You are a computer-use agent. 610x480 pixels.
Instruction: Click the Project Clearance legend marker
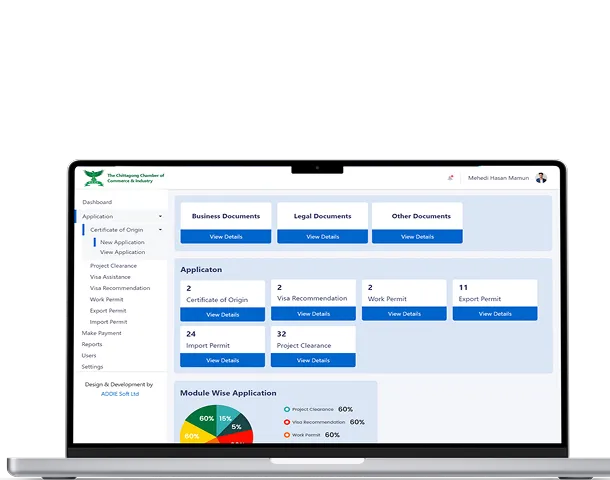click(x=287, y=409)
